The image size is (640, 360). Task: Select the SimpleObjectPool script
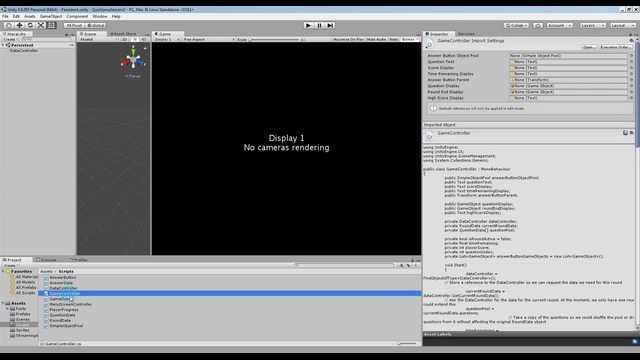(x=66, y=326)
